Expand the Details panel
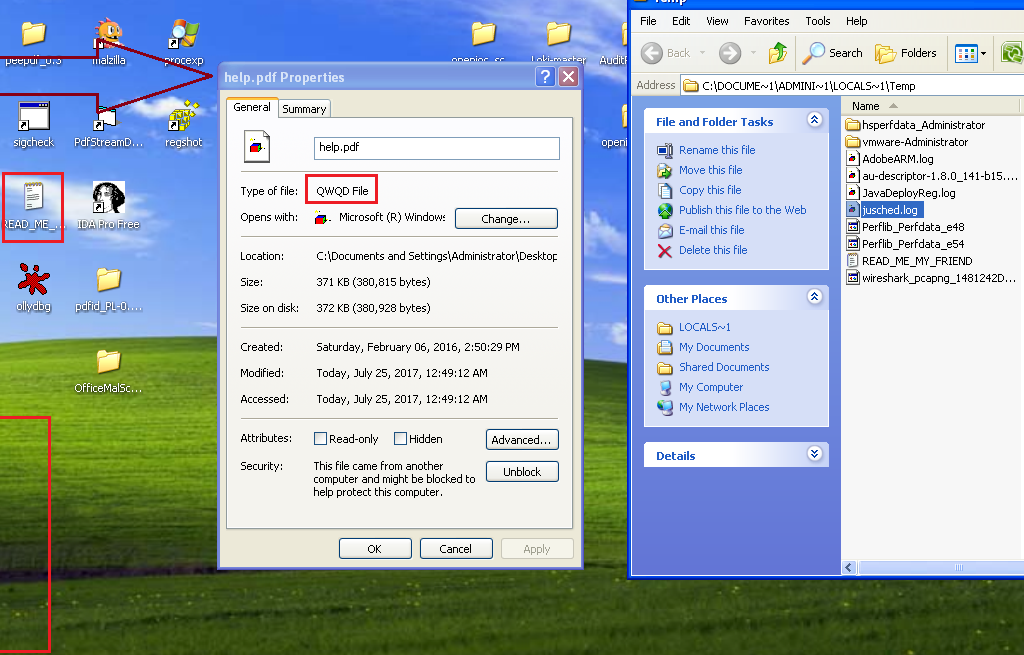Image resolution: width=1024 pixels, height=655 pixels. click(x=814, y=453)
